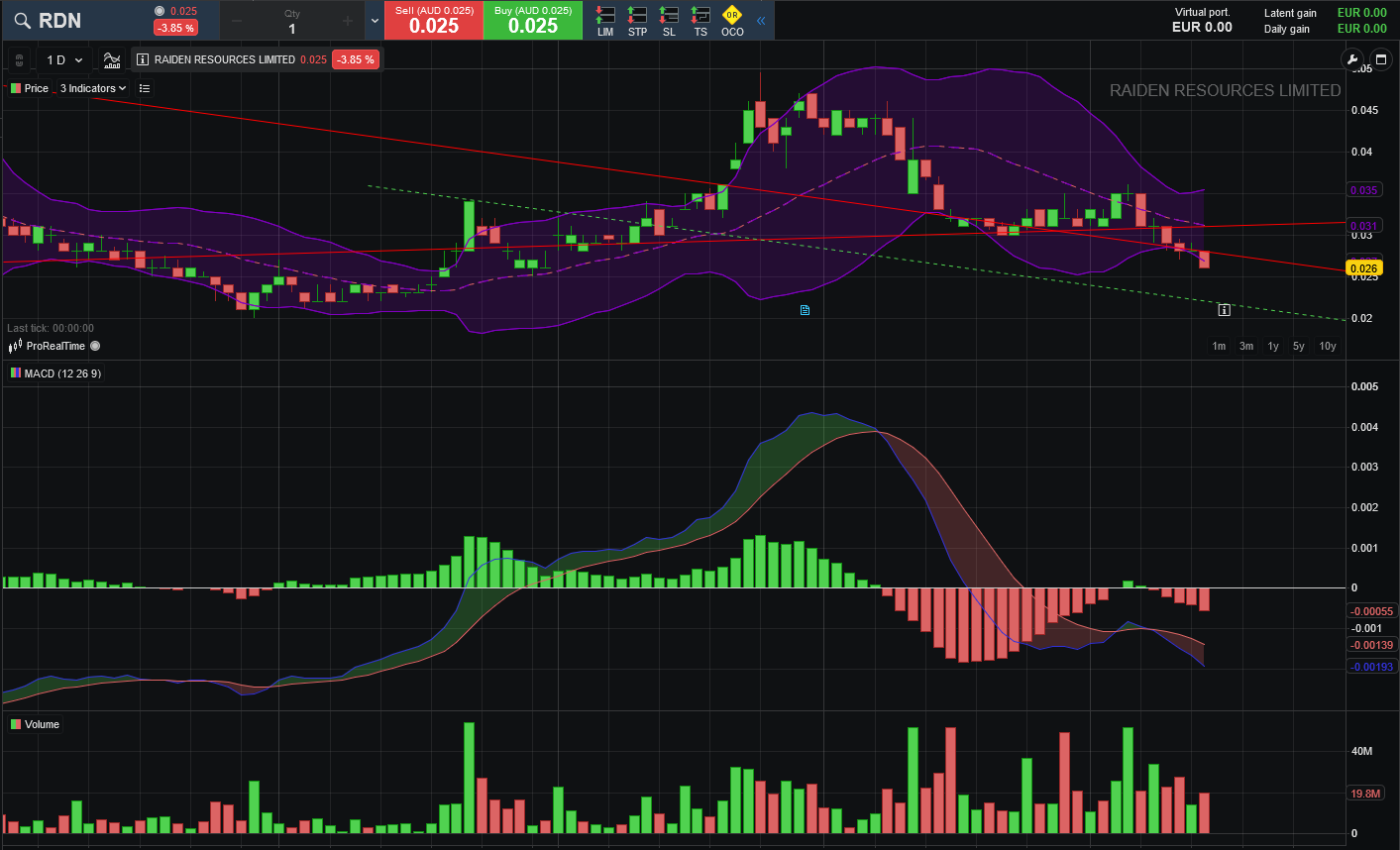Screen dimensions: 1400x850
Task: Click the Volume indicator color icon
Action: tap(16, 724)
